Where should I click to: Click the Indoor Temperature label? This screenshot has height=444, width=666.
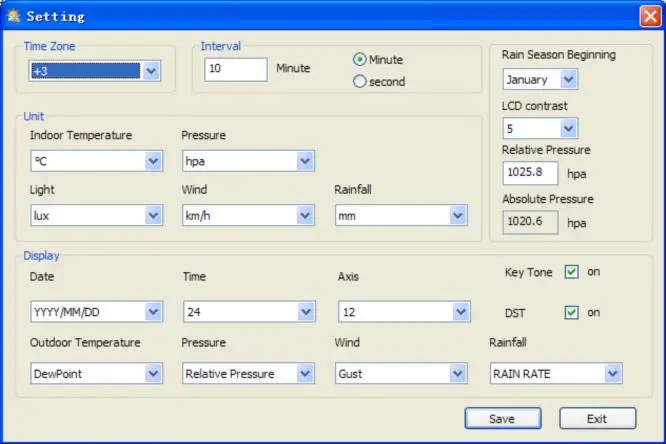pyautogui.click(x=81, y=135)
